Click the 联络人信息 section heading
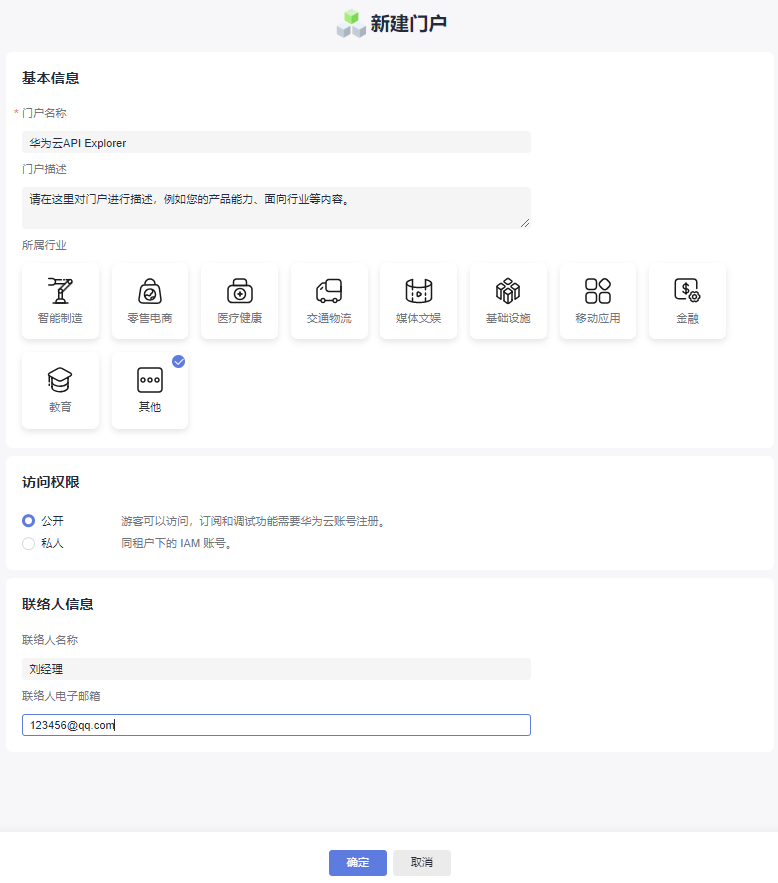Viewport: 778px width, 883px height. [57, 604]
